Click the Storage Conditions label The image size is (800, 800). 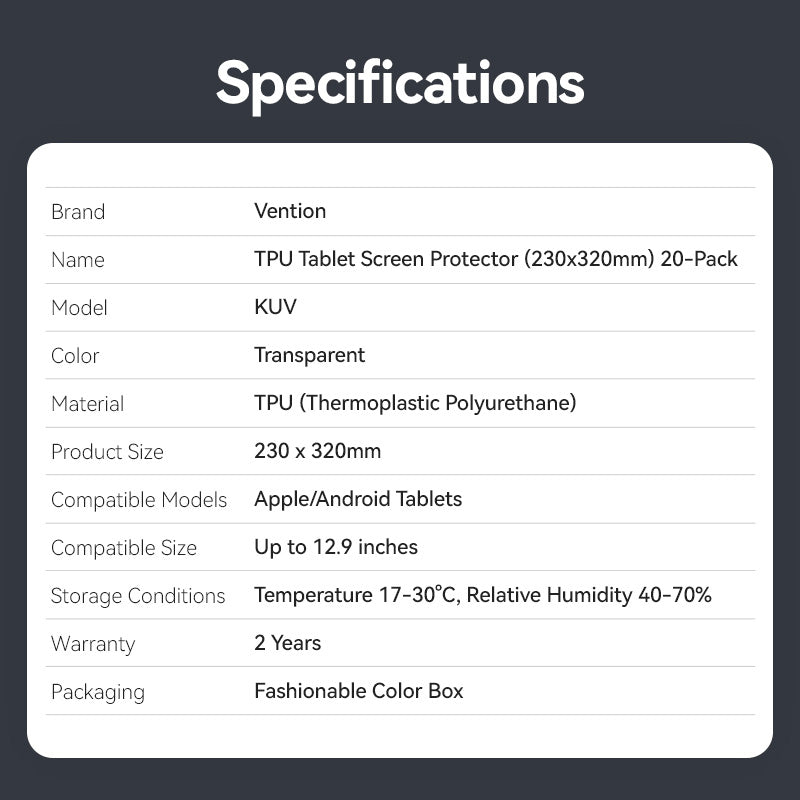[x=138, y=596]
